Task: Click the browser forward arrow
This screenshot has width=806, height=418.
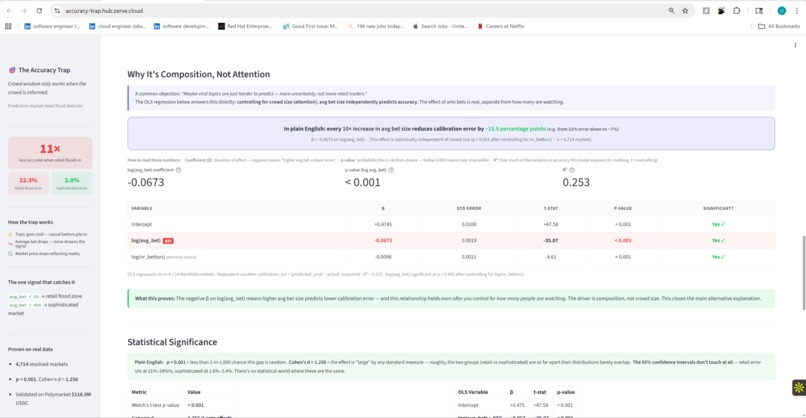Action: pyautogui.click(x=24, y=10)
